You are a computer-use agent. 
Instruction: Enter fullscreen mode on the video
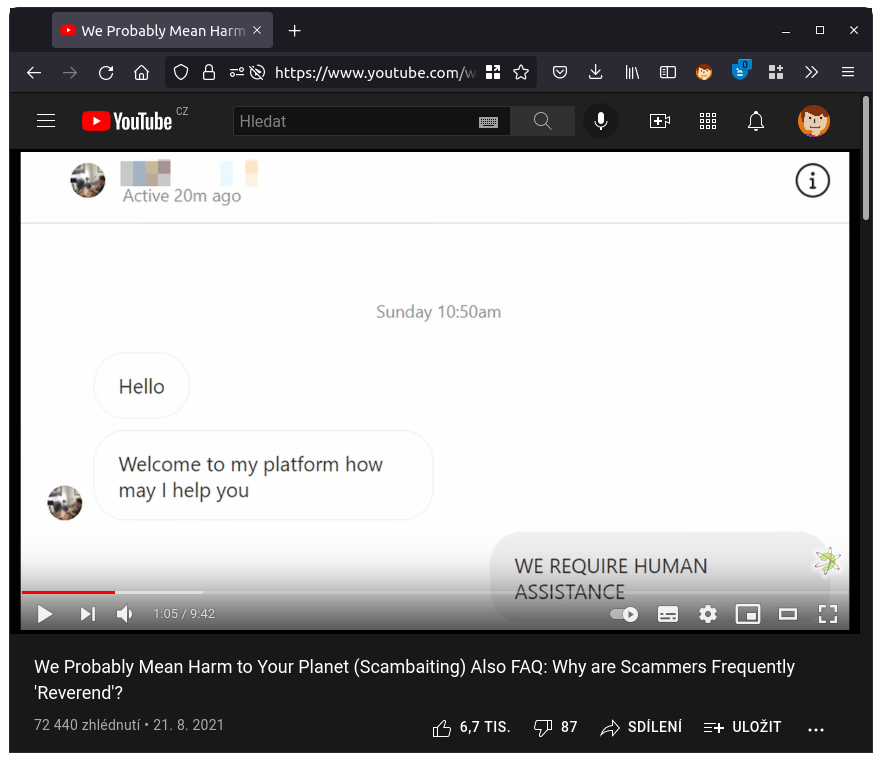[828, 614]
